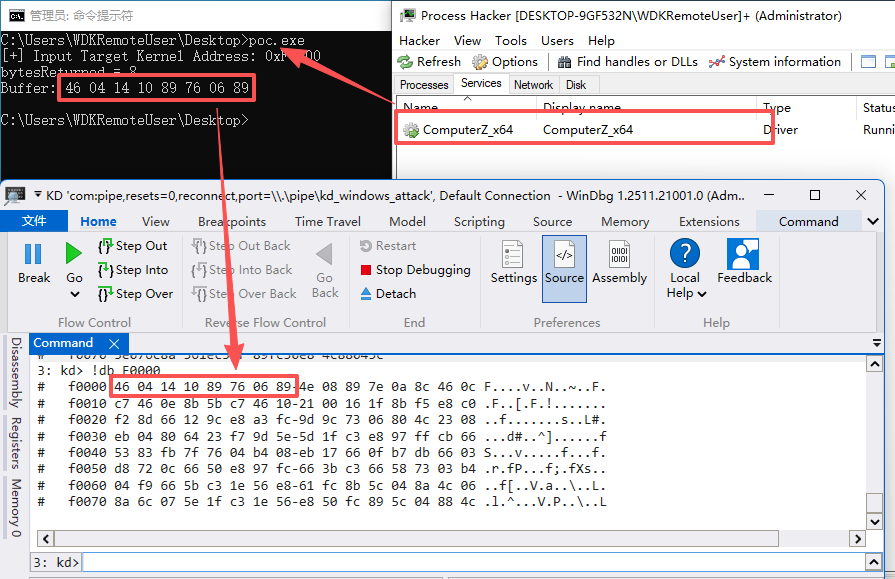Switch to Services tab
Image resolution: width=895 pixels, height=579 pixels.
(481, 83)
